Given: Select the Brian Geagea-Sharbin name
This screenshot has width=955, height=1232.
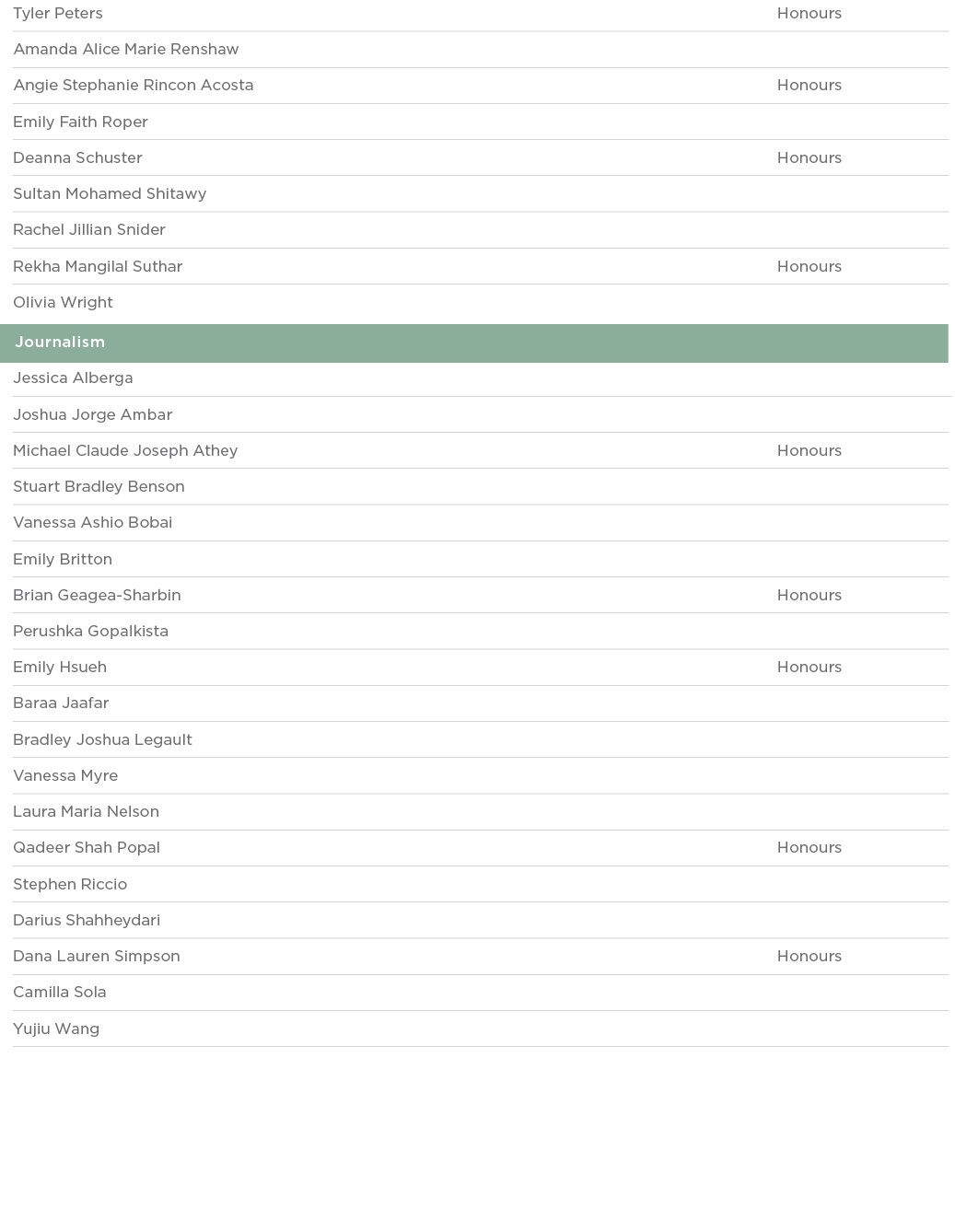Looking at the screenshot, I should [x=97, y=596].
